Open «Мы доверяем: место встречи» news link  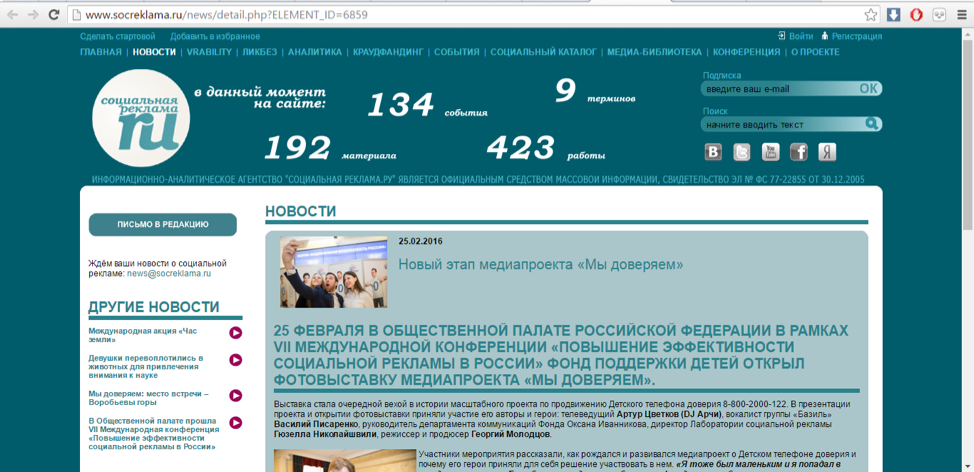pyautogui.click(x=148, y=398)
